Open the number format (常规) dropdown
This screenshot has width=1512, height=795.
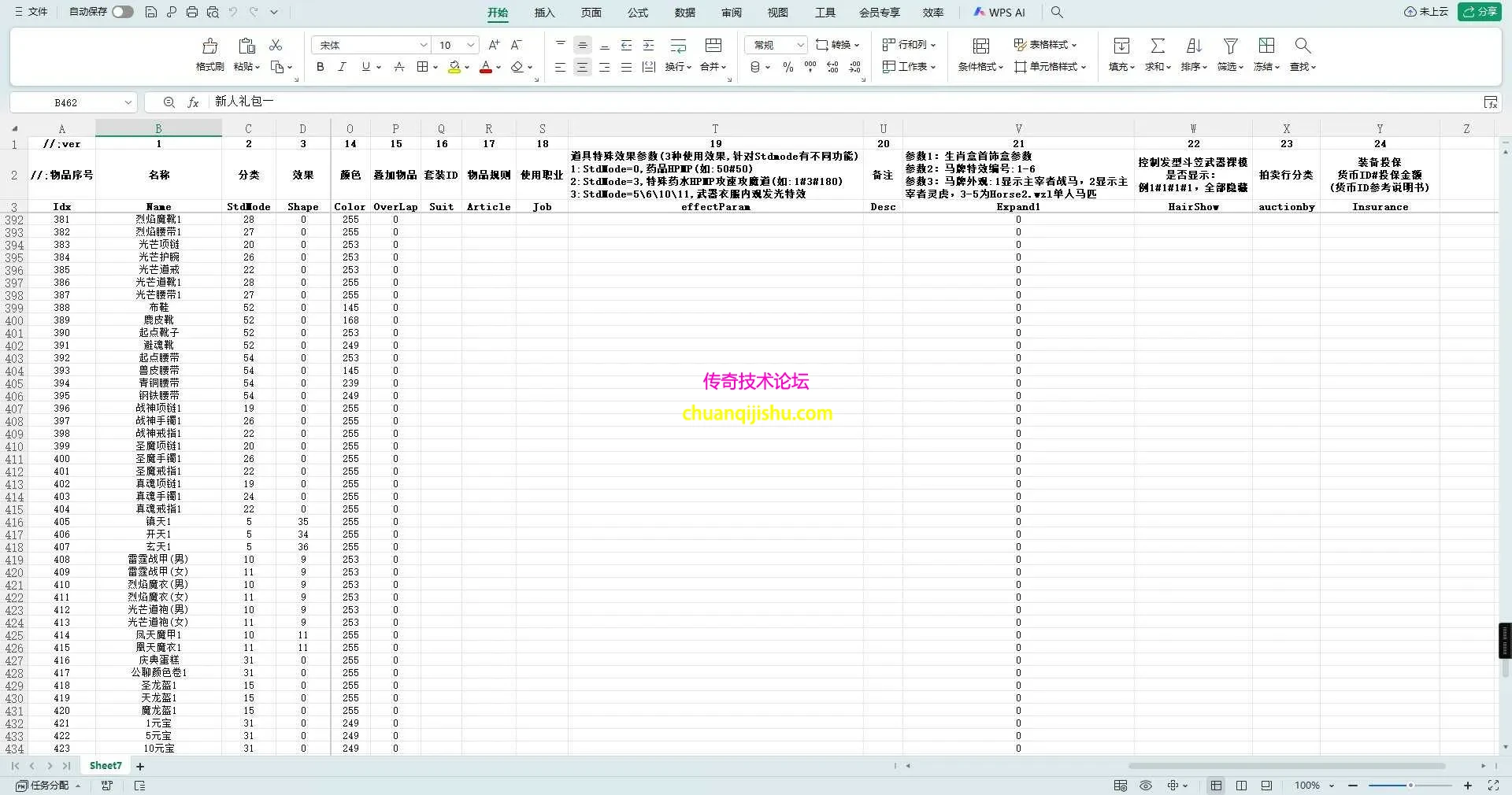coord(802,45)
